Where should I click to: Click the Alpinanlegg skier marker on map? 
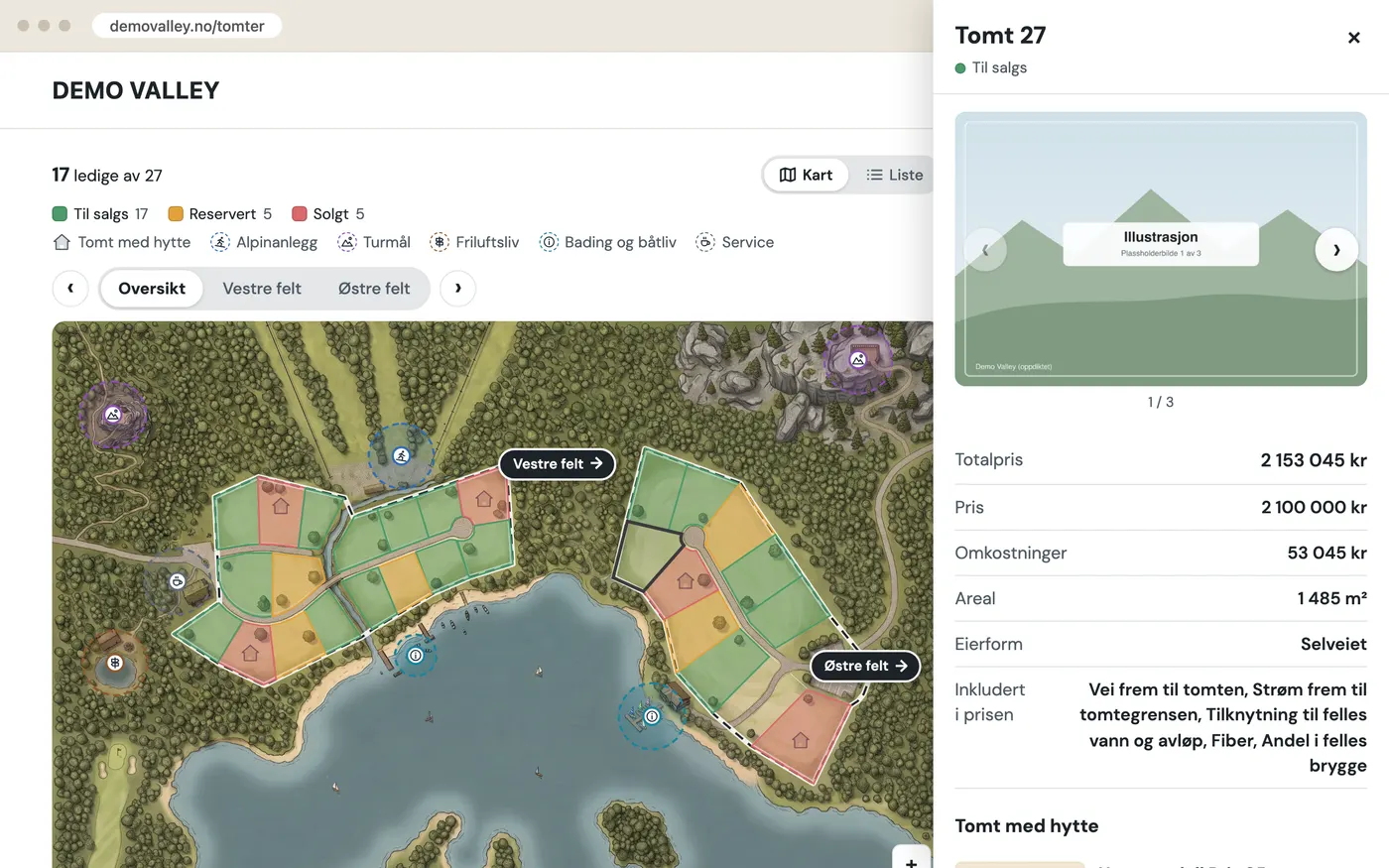[401, 456]
